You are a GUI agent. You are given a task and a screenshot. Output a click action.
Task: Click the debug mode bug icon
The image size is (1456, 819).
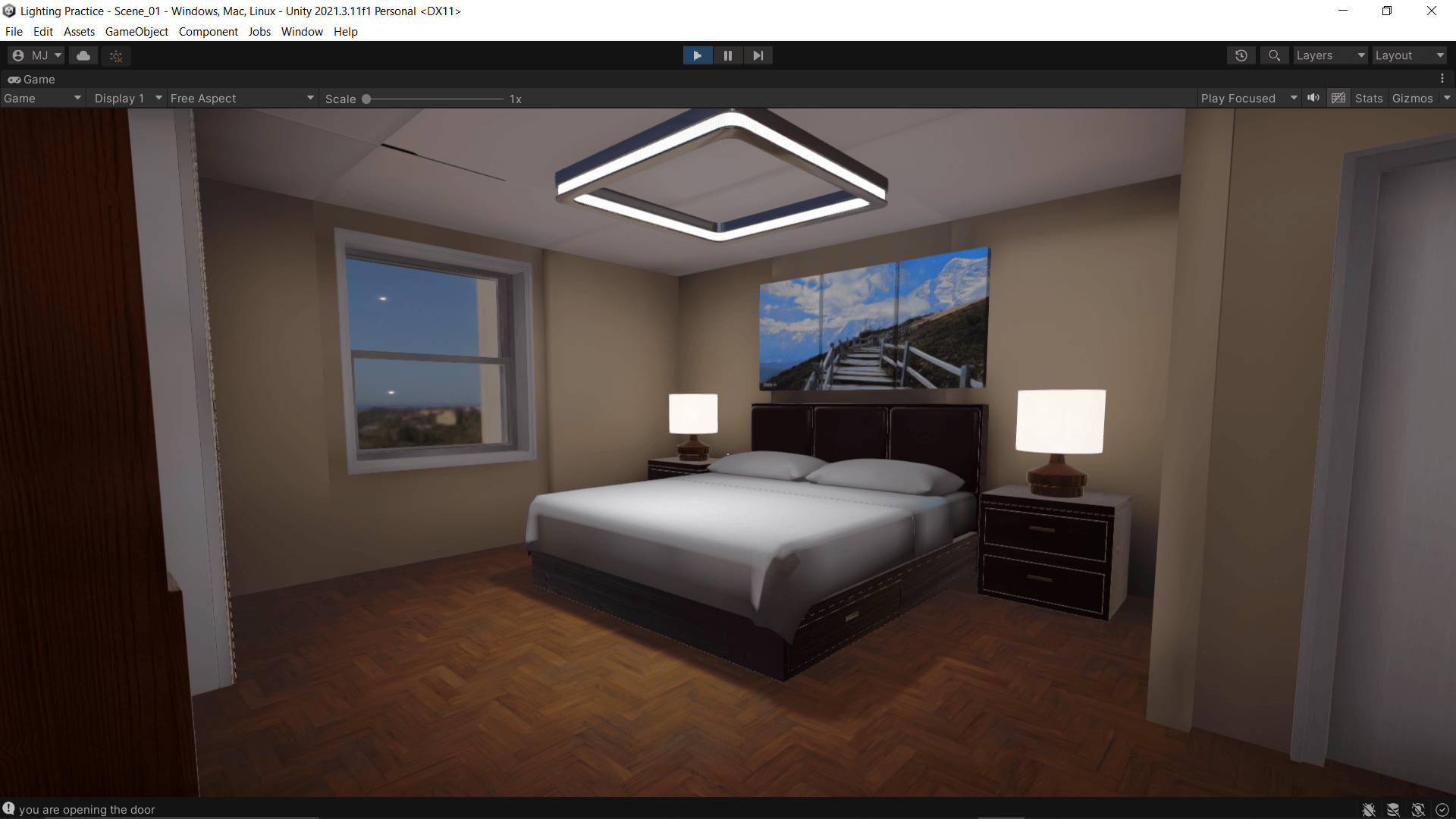pyautogui.click(x=1369, y=810)
